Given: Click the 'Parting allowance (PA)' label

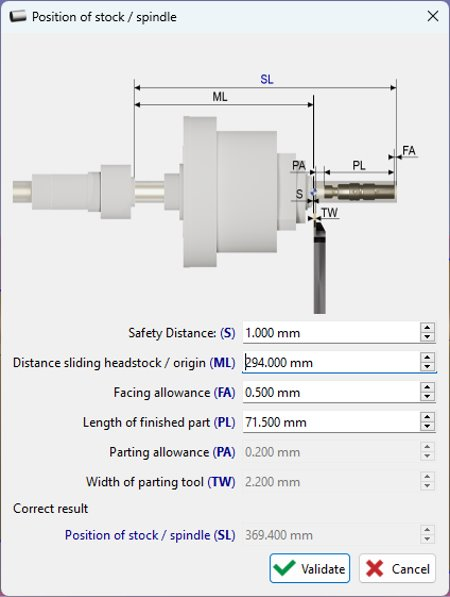Looking at the screenshot, I should tap(172, 452).
